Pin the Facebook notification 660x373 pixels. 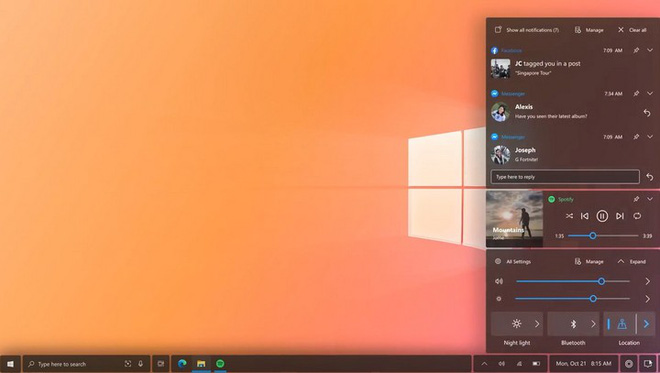(x=636, y=50)
